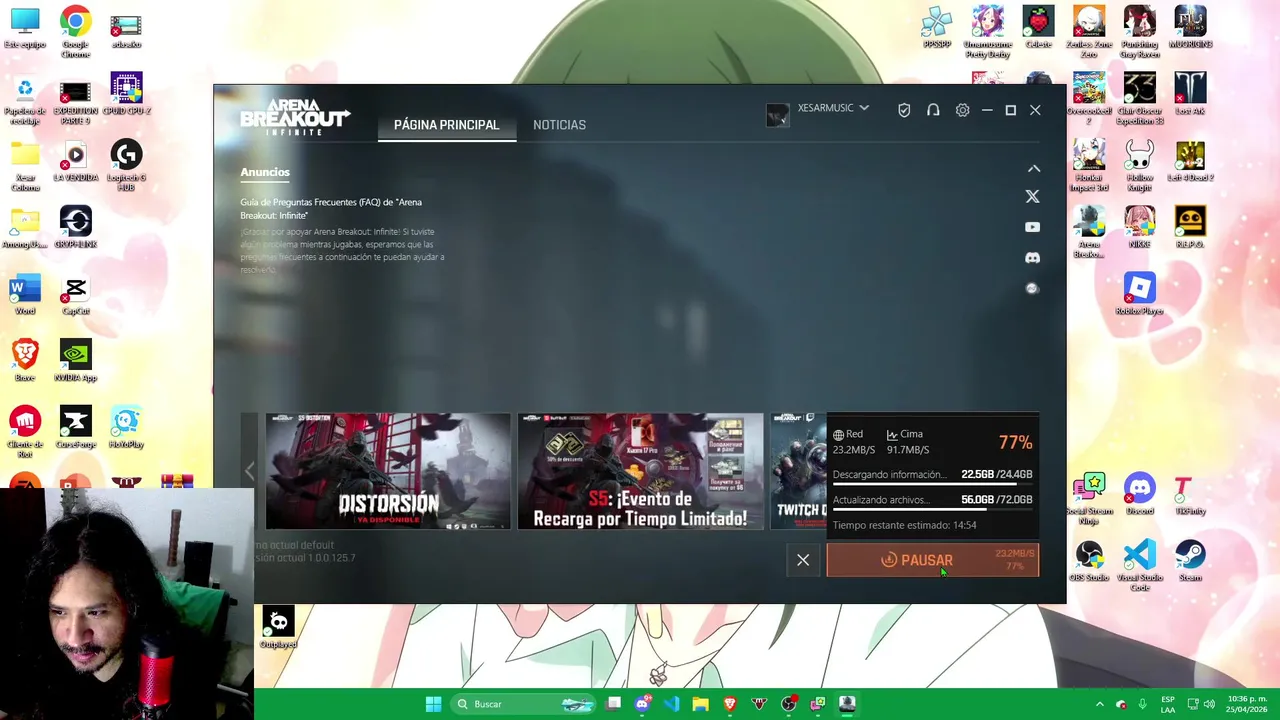Open Hollow Knight desktop shortcut
Viewport: 1280px width, 720px height.
pyautogui.click(x=1139, y=164)
